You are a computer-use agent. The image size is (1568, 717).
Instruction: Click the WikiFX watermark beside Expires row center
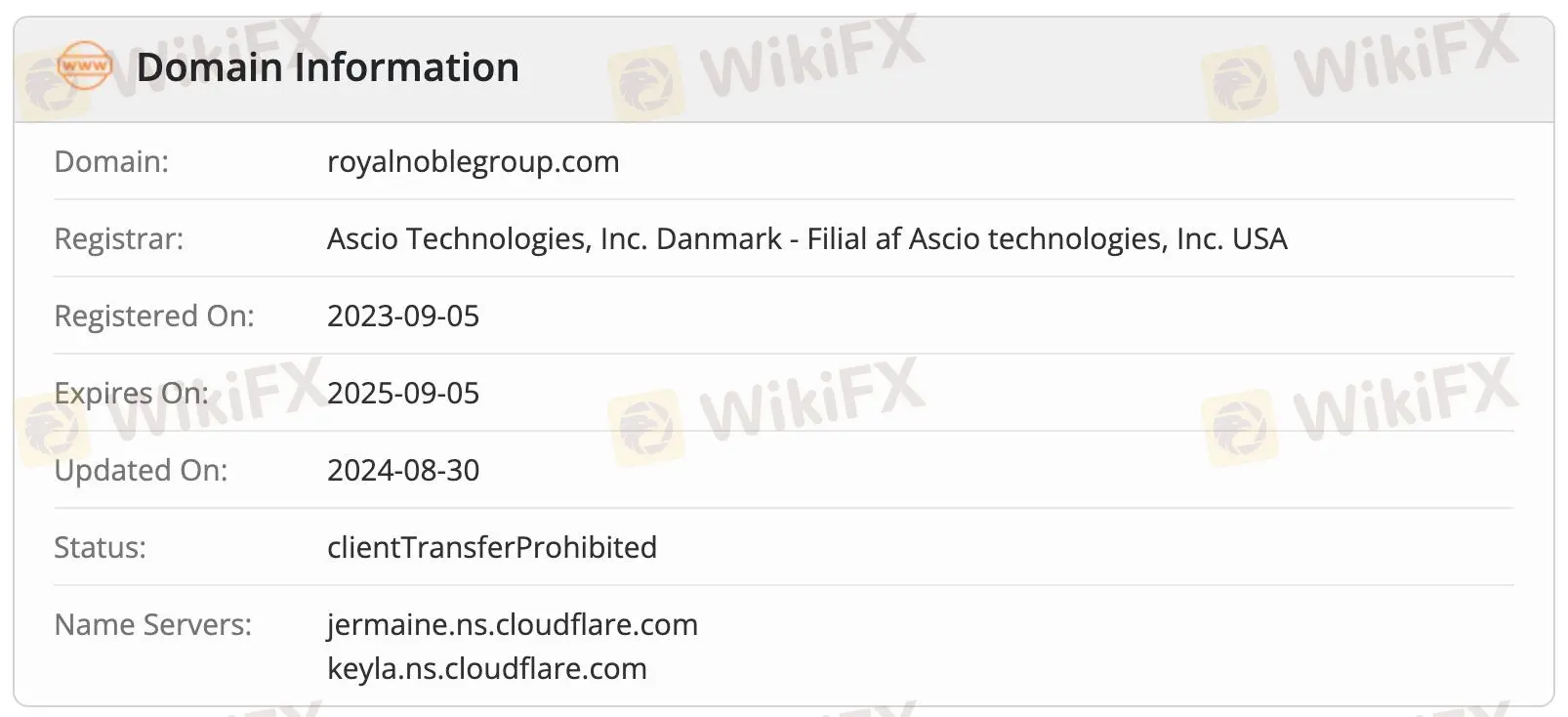(x=766, y=410)
